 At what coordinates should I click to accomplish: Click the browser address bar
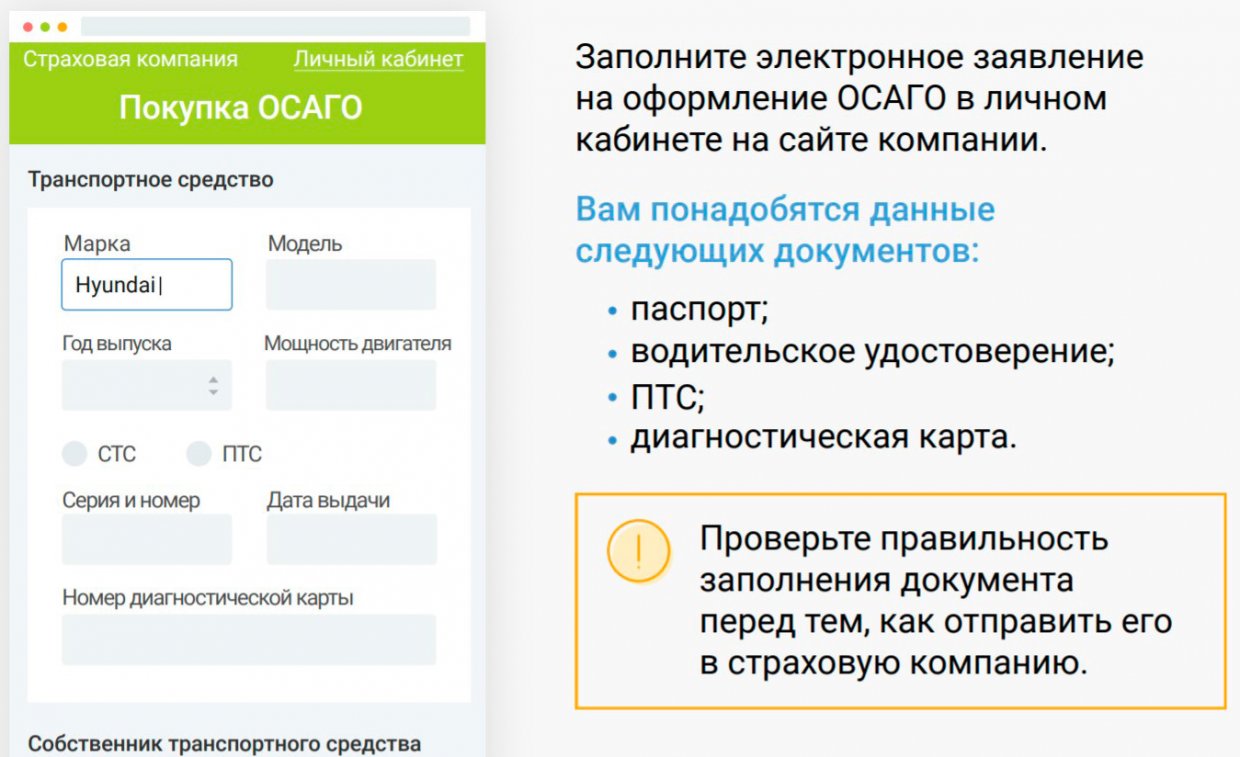(275, 27)
